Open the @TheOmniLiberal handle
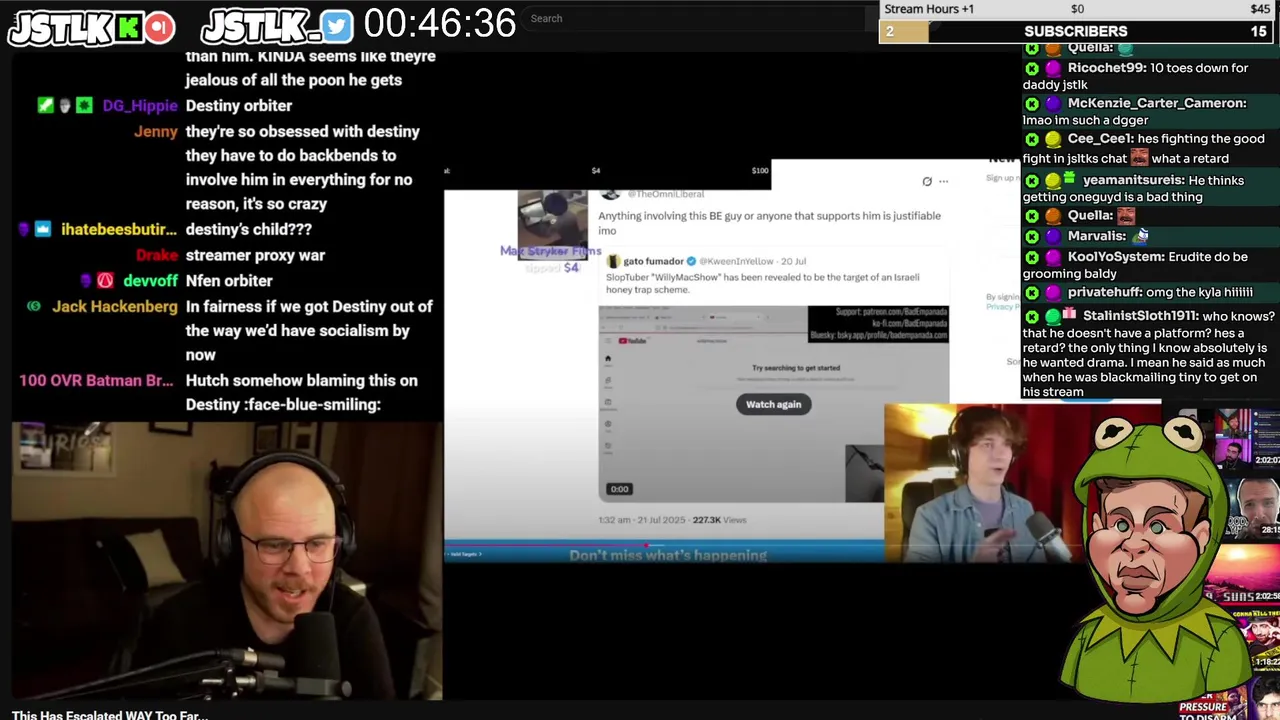Screen dimensions: 1280x720 coord(665,194)
